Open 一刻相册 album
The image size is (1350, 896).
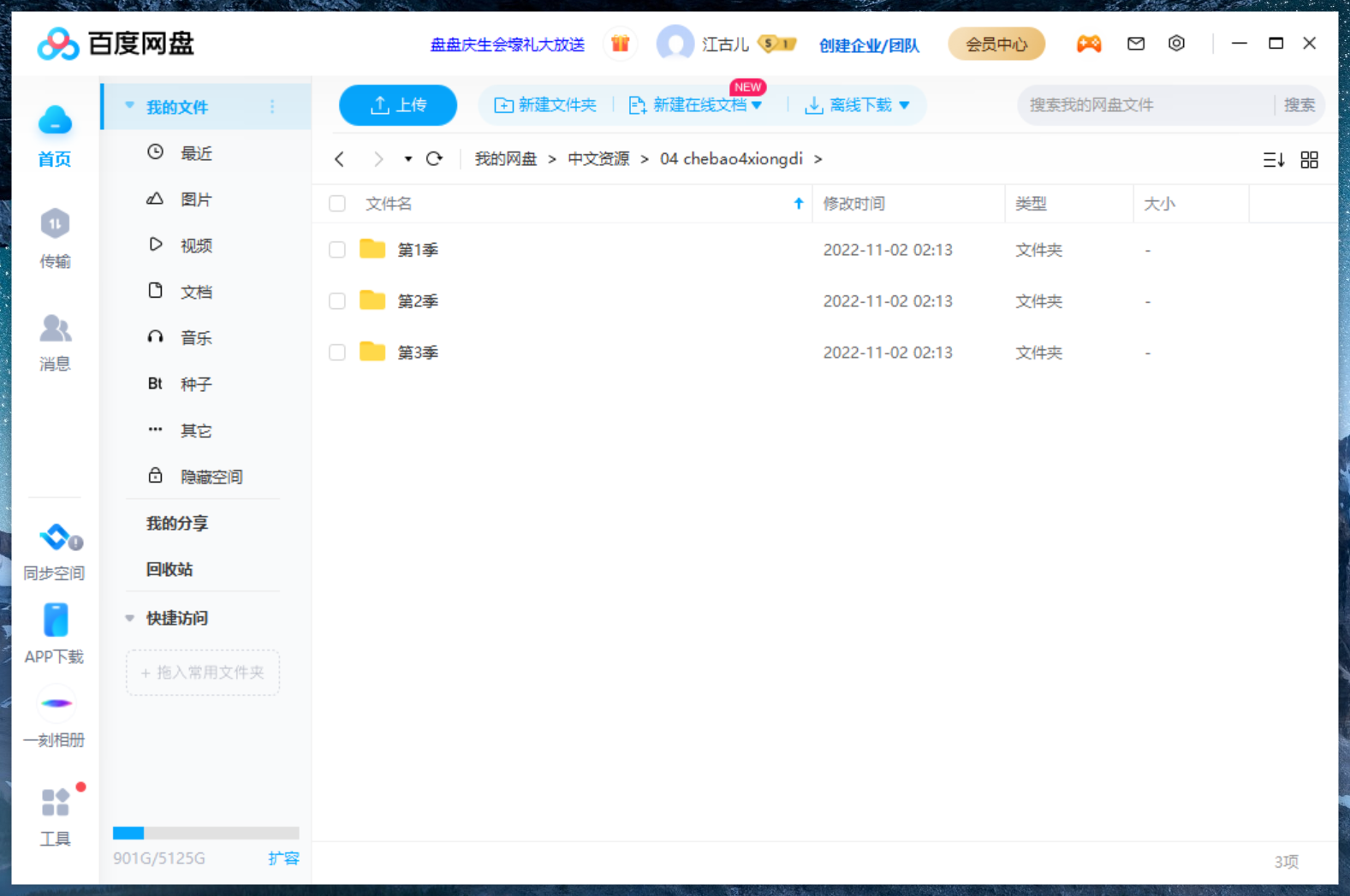point(56,703)
